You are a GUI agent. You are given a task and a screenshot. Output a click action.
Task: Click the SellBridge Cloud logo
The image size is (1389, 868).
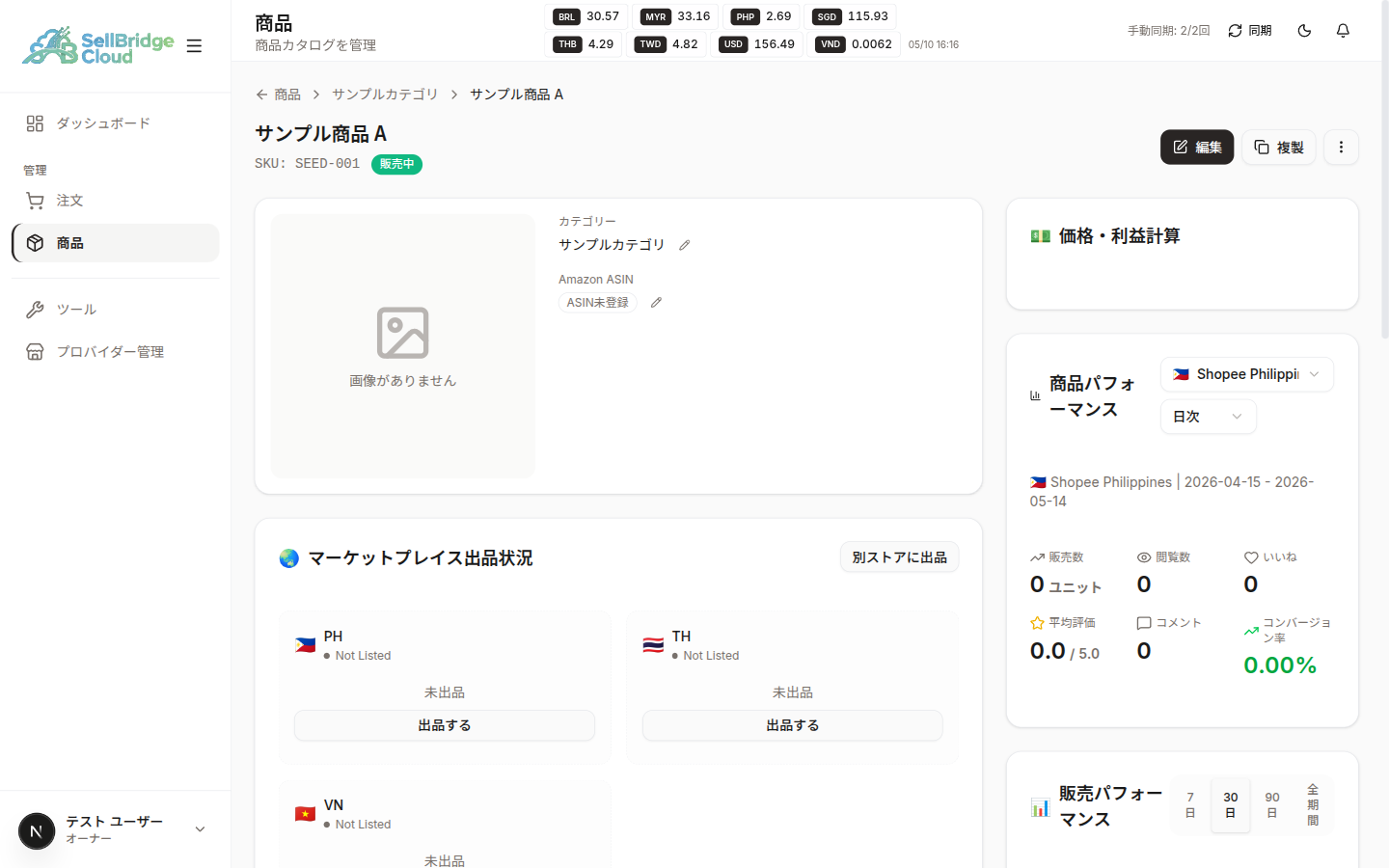pos(98,45)
